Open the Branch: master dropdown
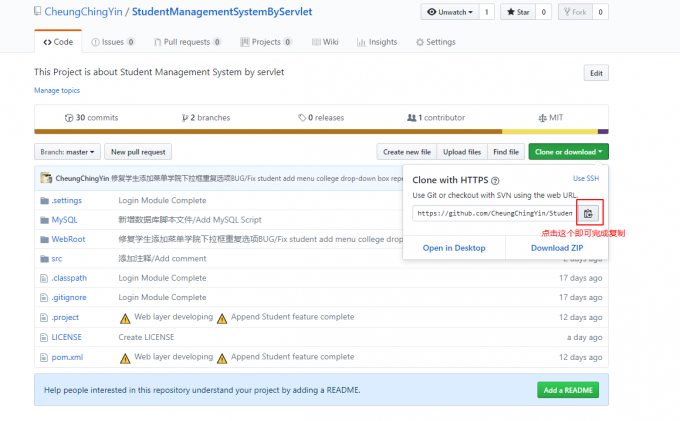The height and width of the screenshot is (421, 680). pos(67,152)
